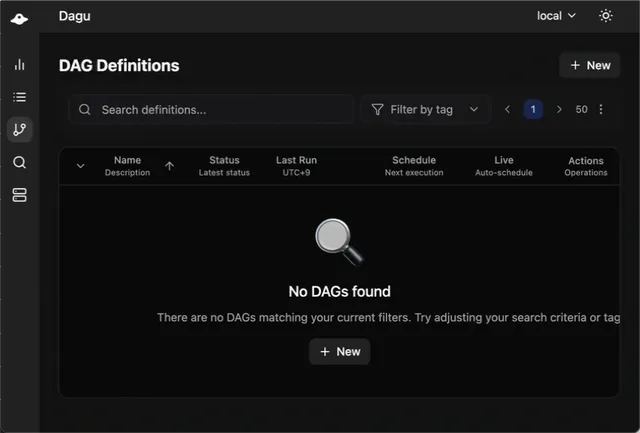640x433 pixels.
Task: Focus the Search definitions input field
Action: coord(220,110)
